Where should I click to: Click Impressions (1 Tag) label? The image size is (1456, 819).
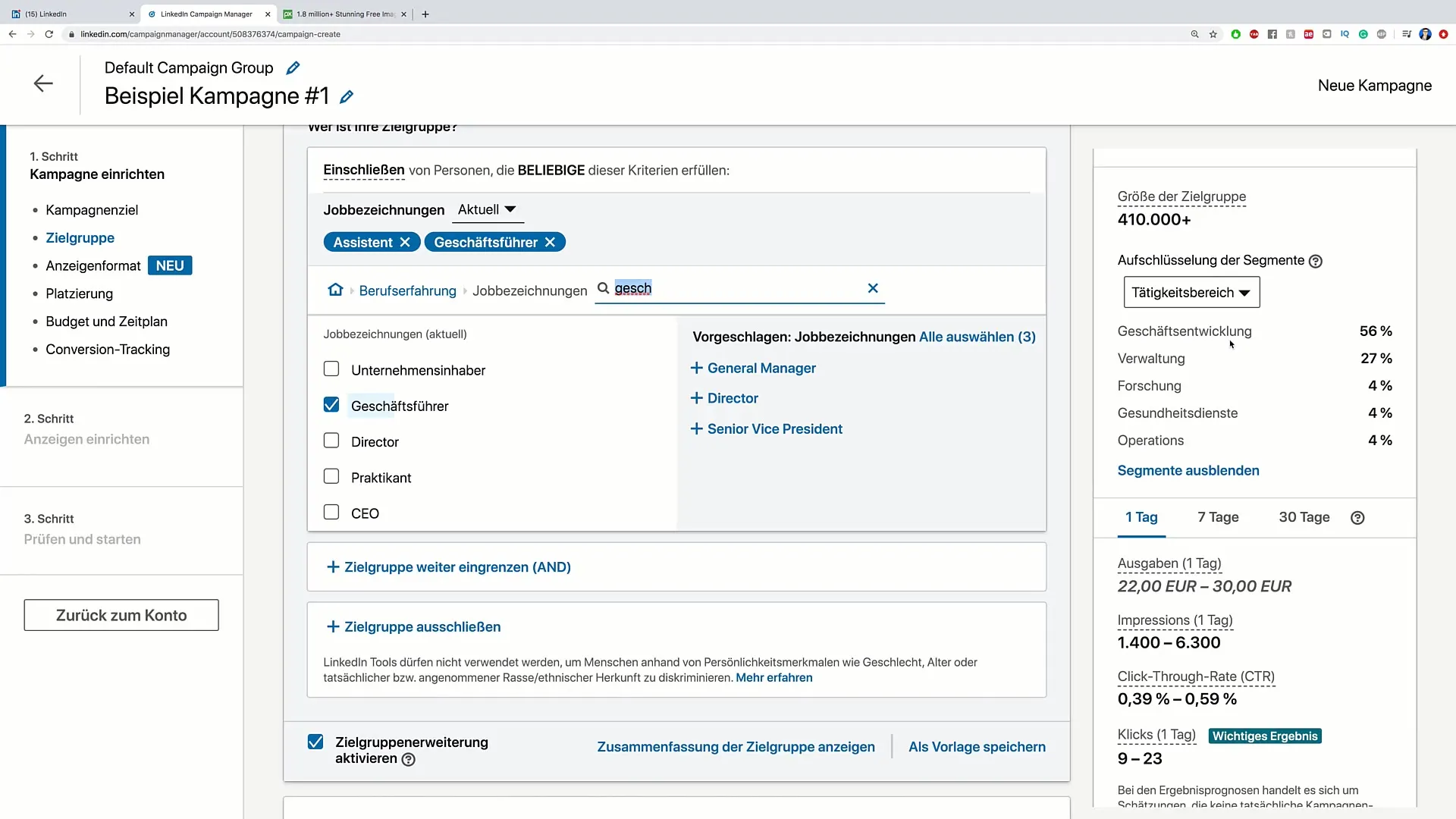coord(1175,620)
